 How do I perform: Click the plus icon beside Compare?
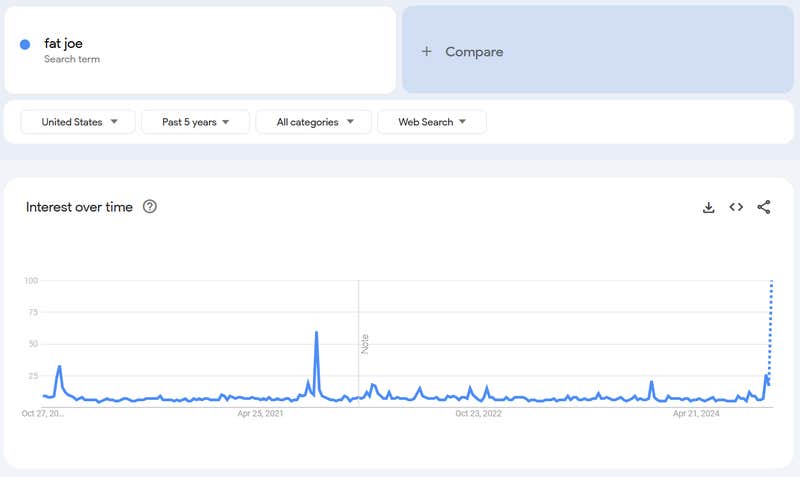pyautogui.click(x=427, y=51)
